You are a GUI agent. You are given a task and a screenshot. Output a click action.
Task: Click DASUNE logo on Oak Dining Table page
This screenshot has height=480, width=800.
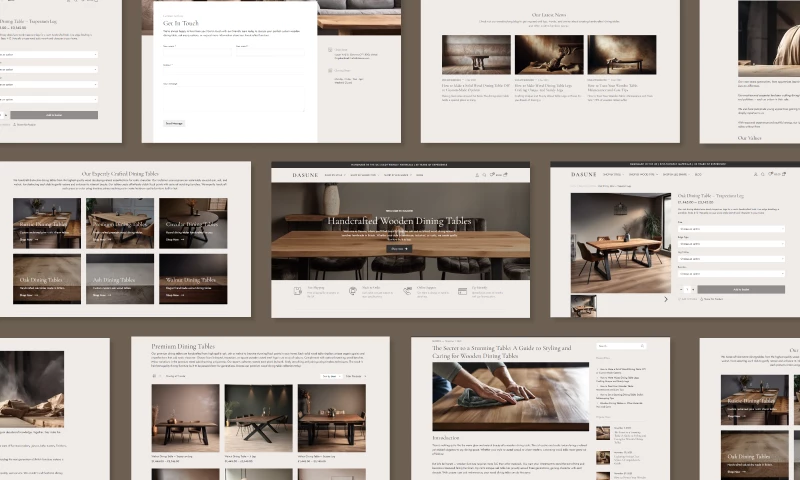pyautogui.click(x=584, y=174)
